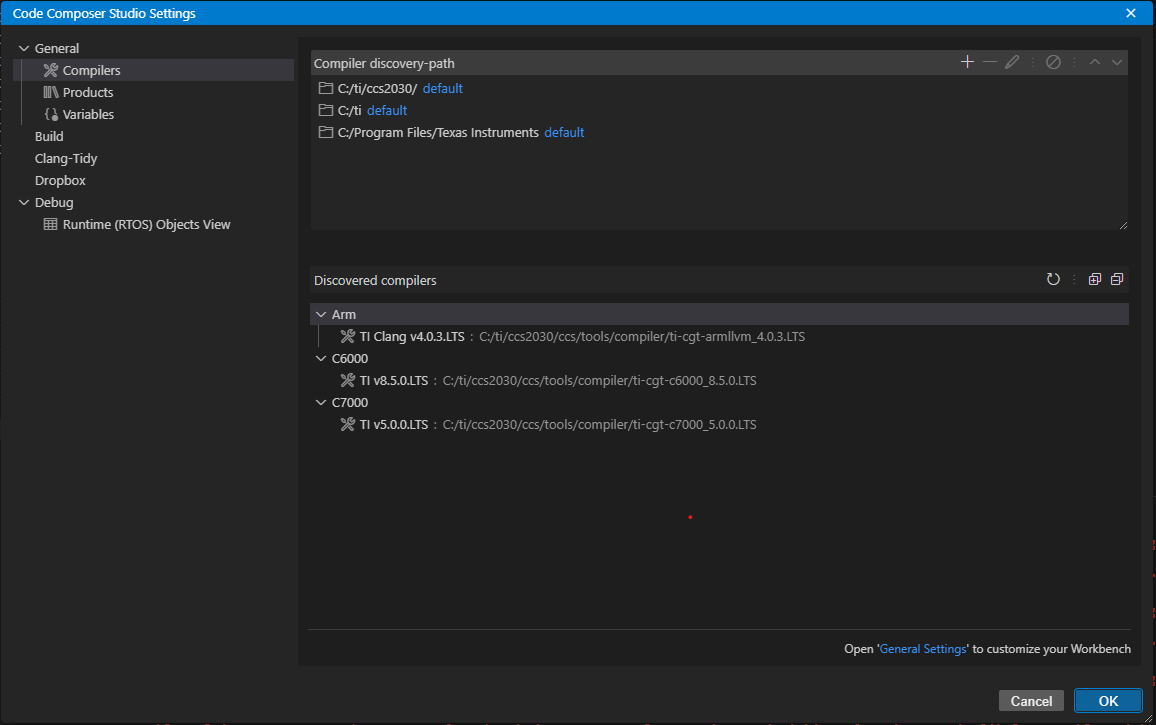Viewport: 1156px width, 725px height.
Task: Collapse the General settings tree node
Action: click(x=24, y=48)
